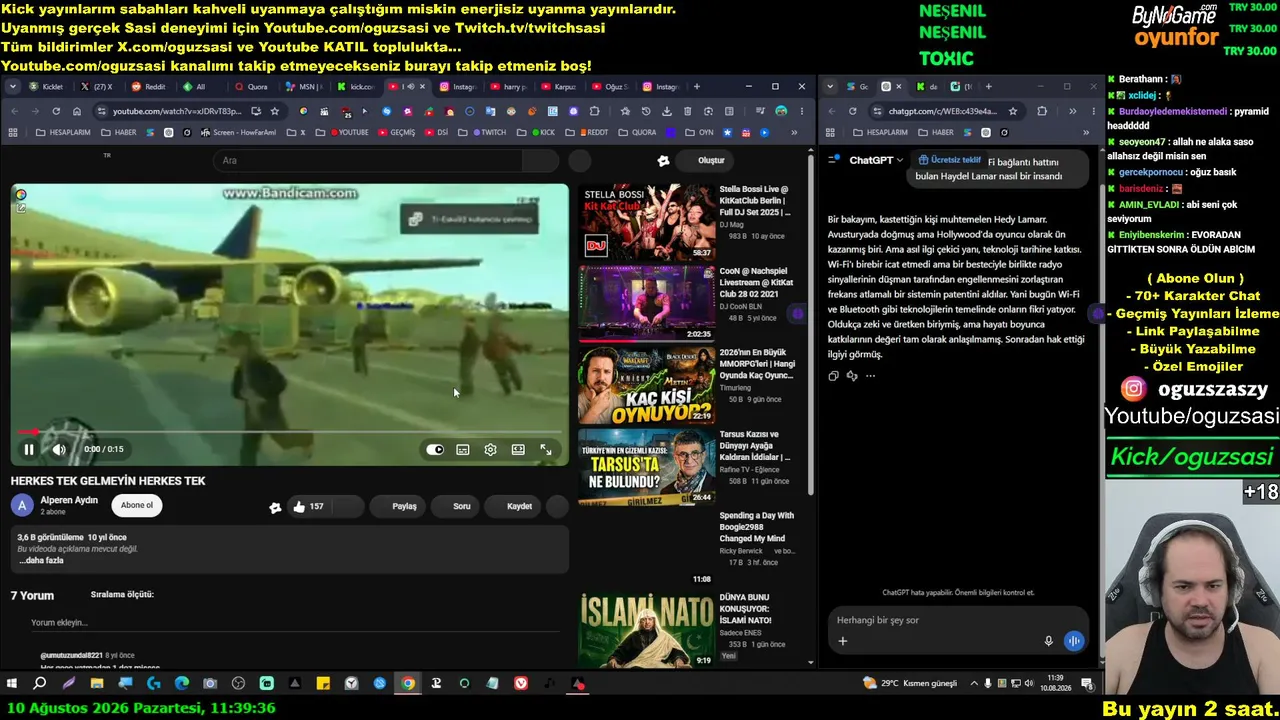Open the Stella Bossi Live video thumbnail
The height and width of the screenshot is (720, 1280).
(647, 222)
